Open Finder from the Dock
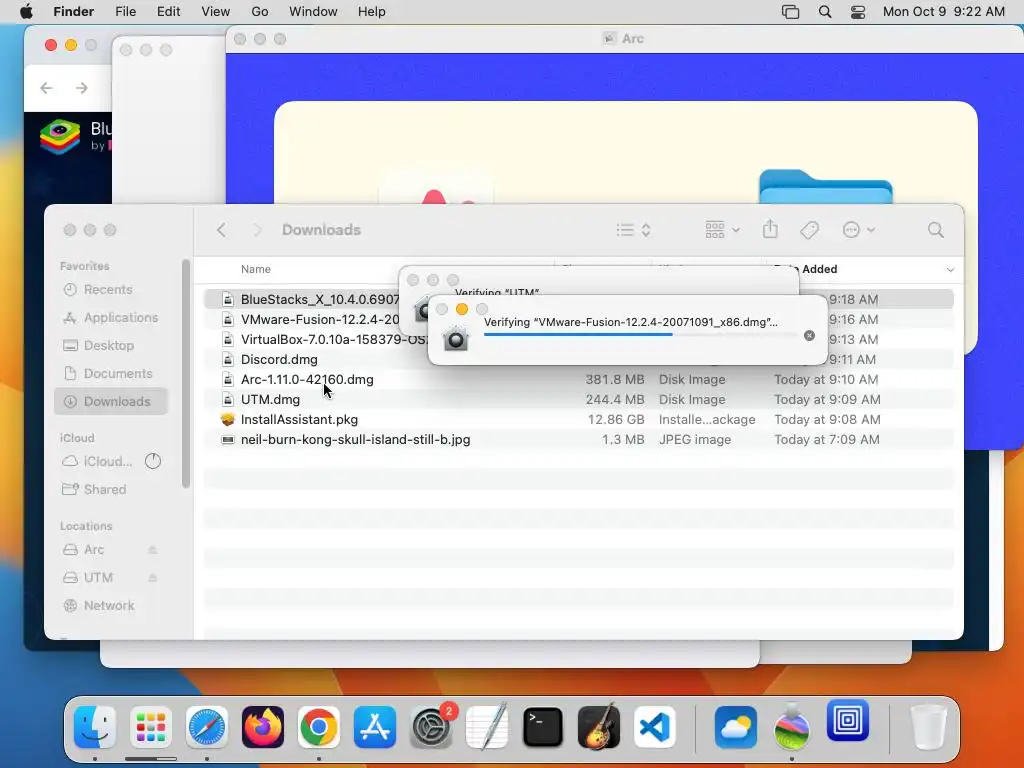This screenshot has height=768, width=1024. 95,727
